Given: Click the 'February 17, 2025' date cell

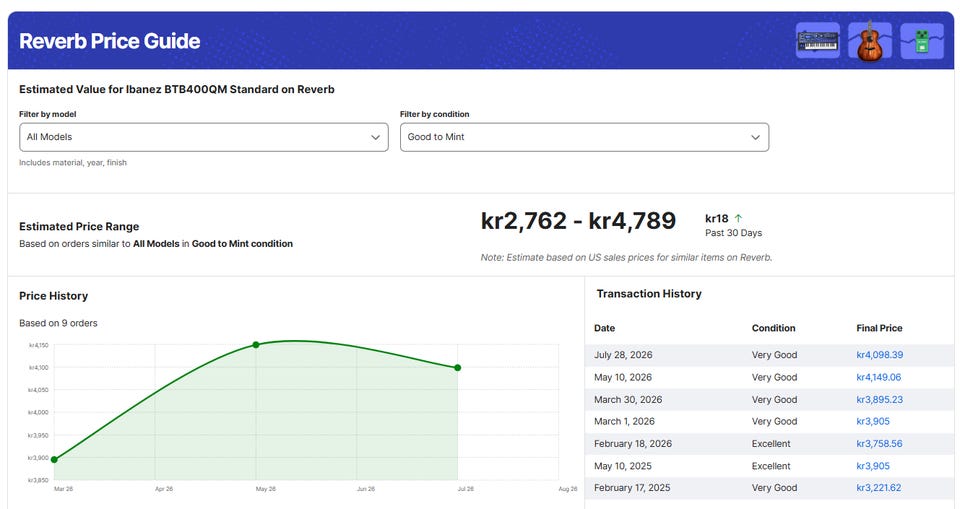Looking at the screenshot, I should 632,488.
